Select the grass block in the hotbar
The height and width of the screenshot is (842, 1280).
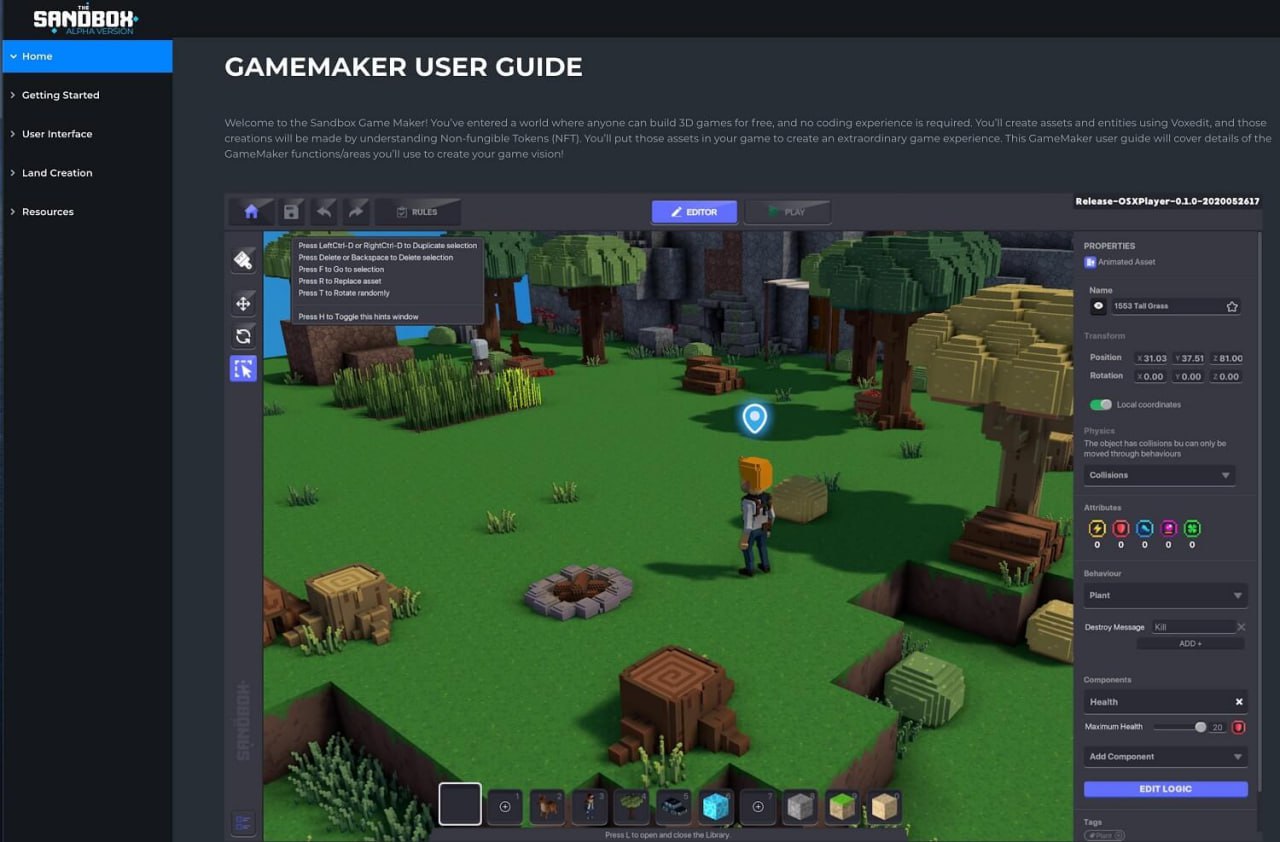pyautogui.click(x=842, y=806)
